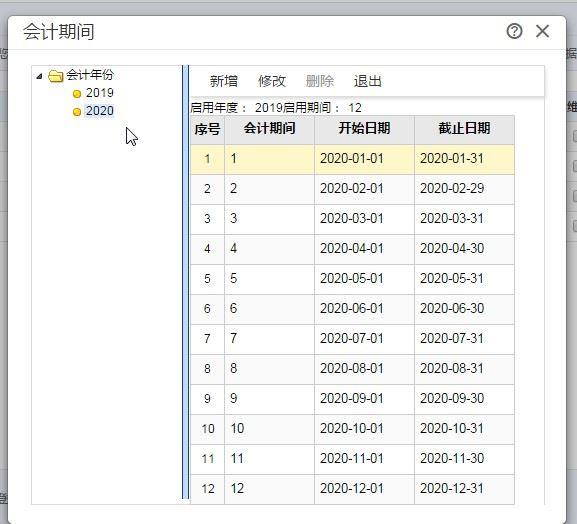Image resolution: width=577 pixels, height=524 pixels.
Task: Select end date cell 2020-04-30
Action: coord(464,249)
